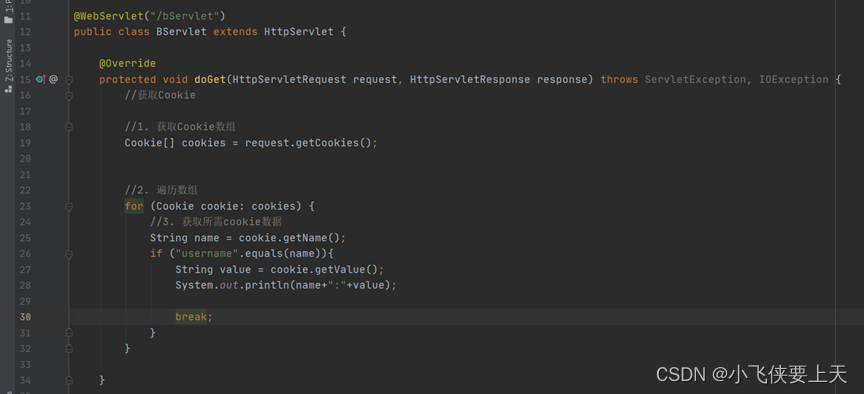
Task: Click the doGet method name
Action: tap(210, 79)
